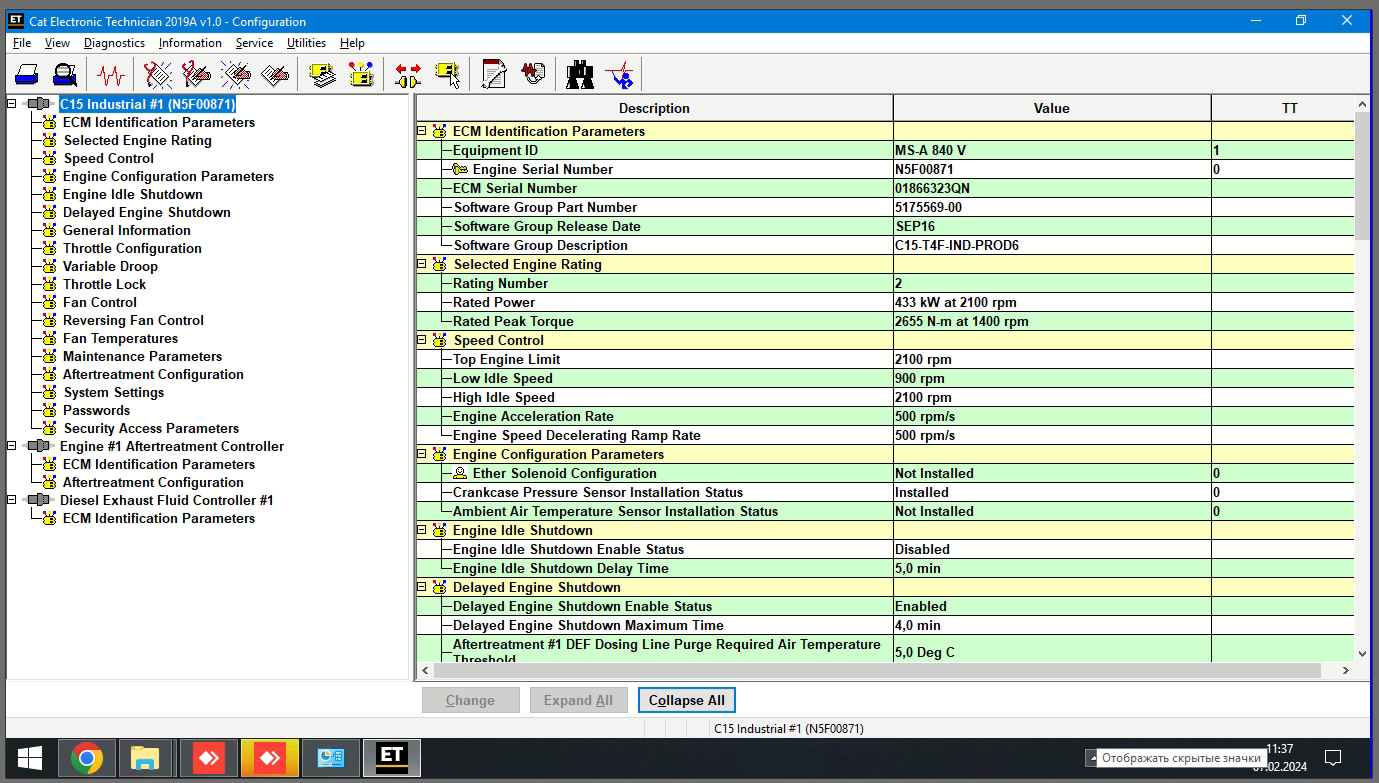Click the icon beside Ether Solenoid Configuration
The image size is (1379, 783).
(461, 473)
